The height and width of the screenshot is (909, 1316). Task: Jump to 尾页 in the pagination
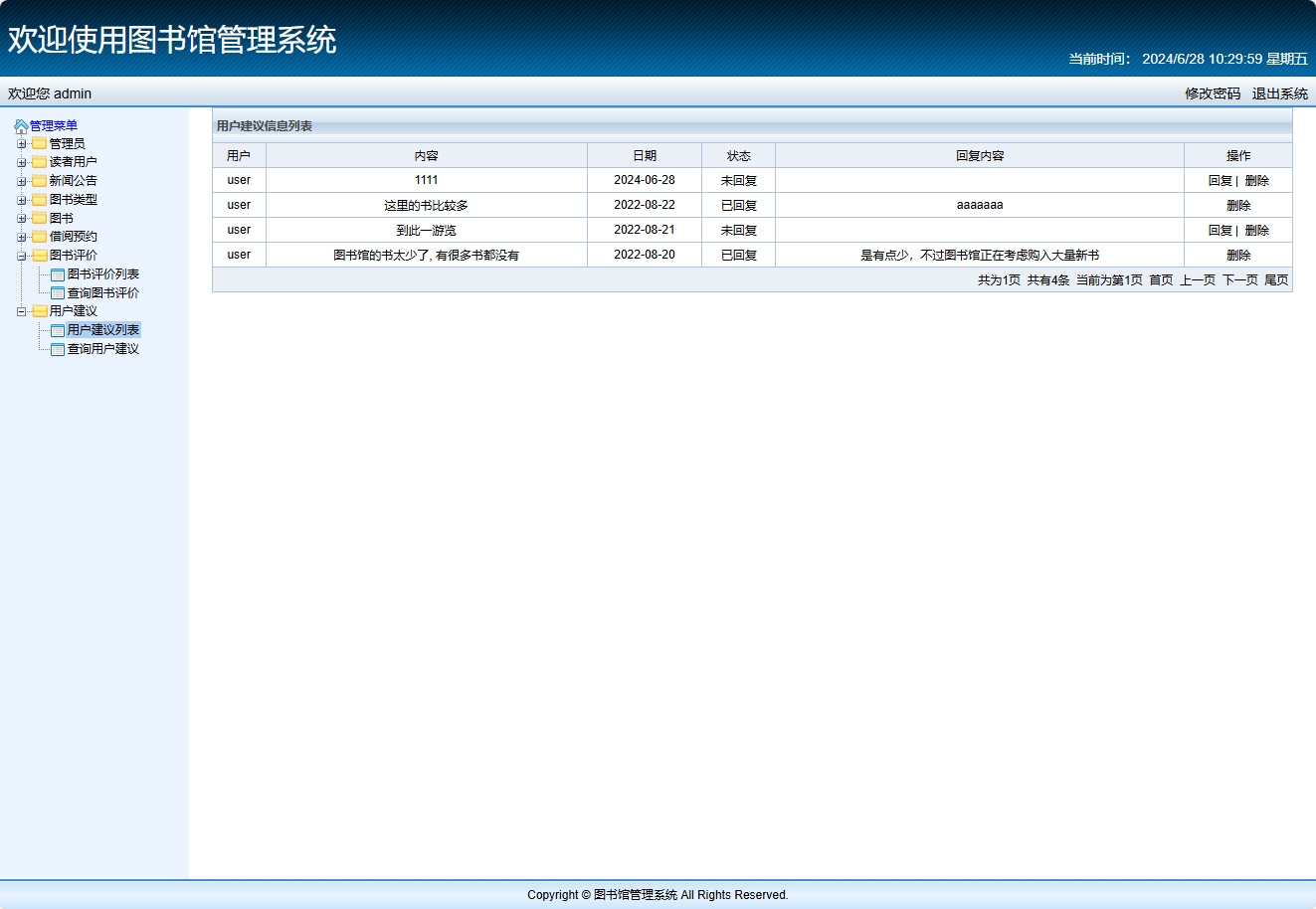[1276, 280]
